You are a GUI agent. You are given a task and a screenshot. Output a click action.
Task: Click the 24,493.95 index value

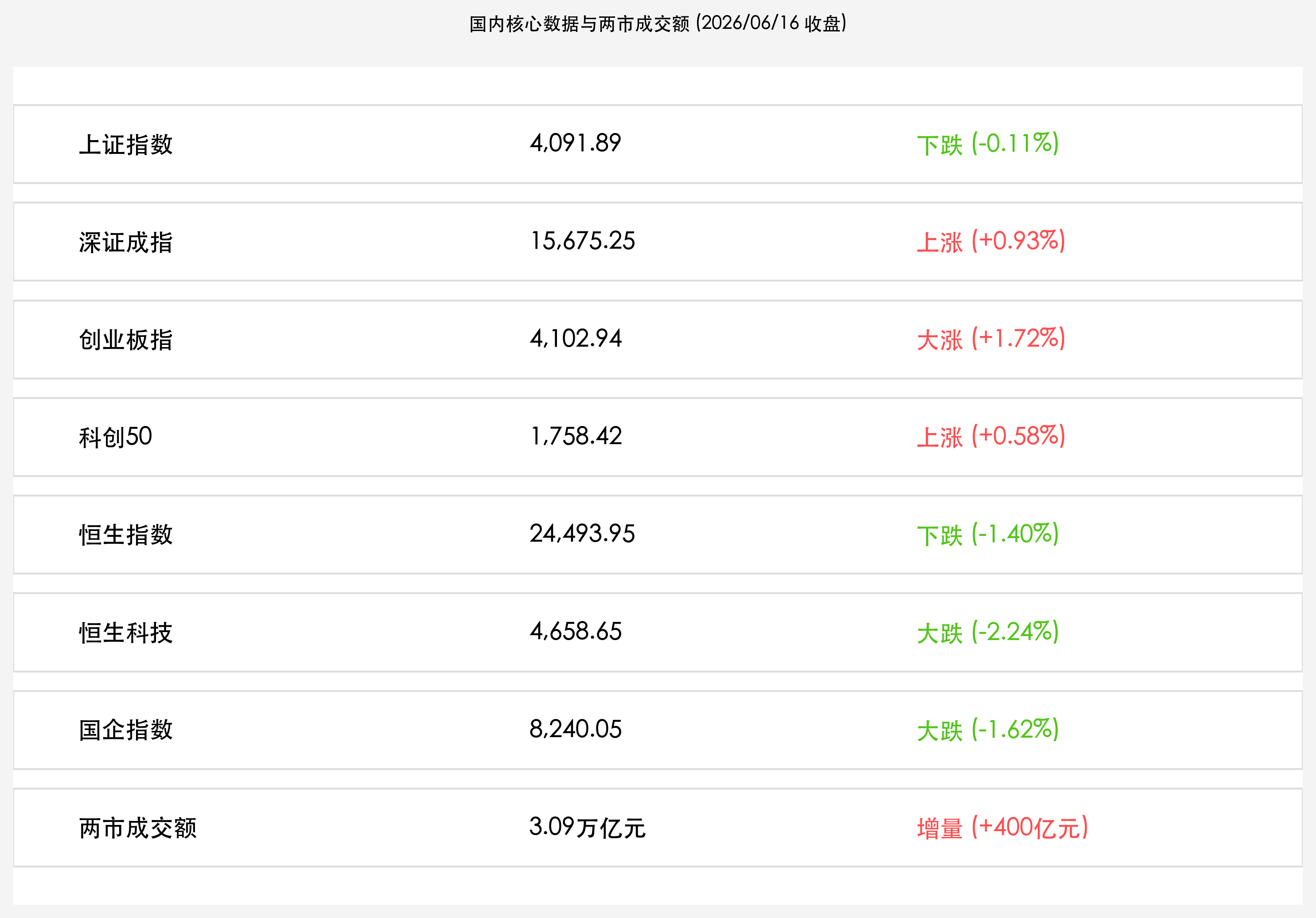[x=582, y=534]
